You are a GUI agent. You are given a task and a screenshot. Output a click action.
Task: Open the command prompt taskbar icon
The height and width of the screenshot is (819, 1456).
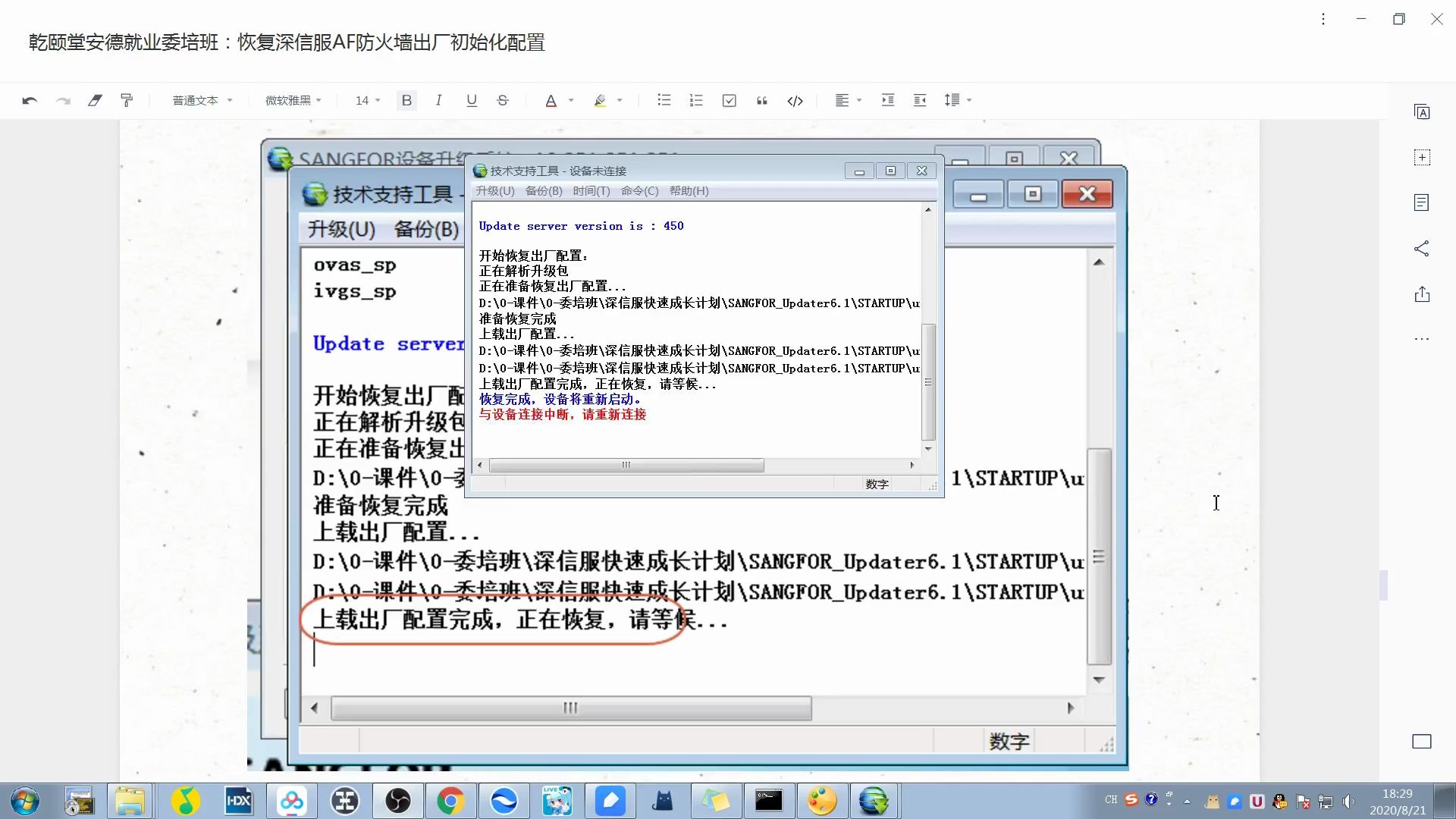[x=768, y=801]
